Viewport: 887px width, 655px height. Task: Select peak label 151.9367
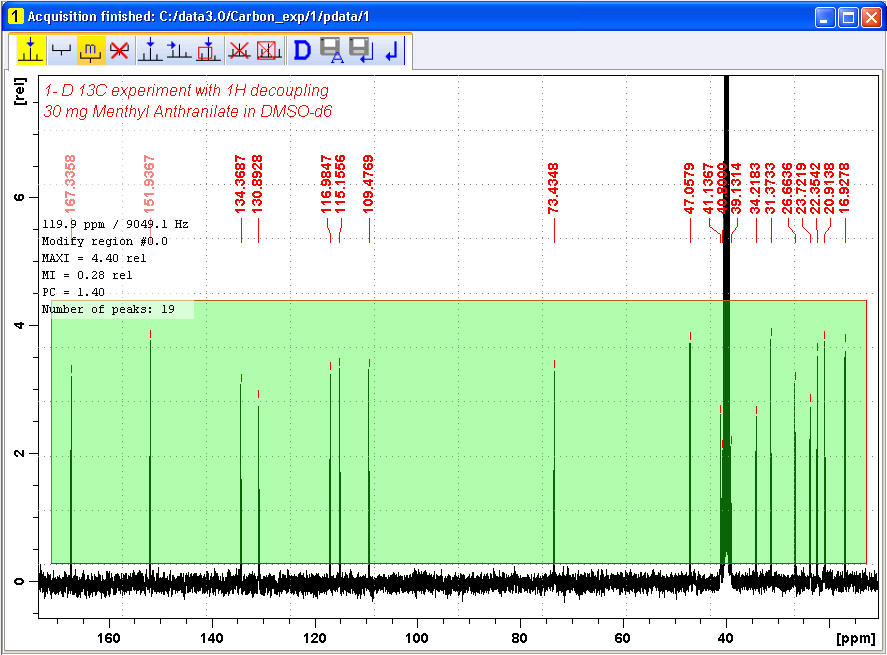[x=149, y=184]
